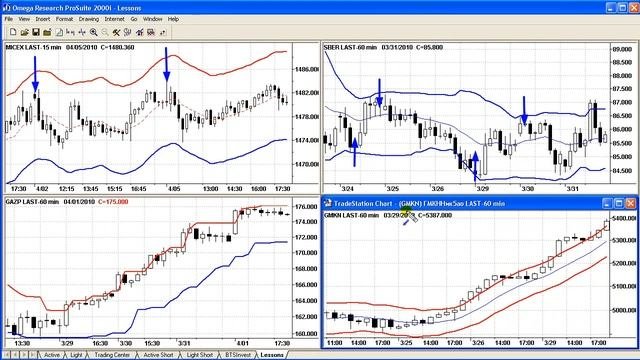Click the last-tab scroll arrow
This screenshot has height=360, width=640.
tap(32, 355)
